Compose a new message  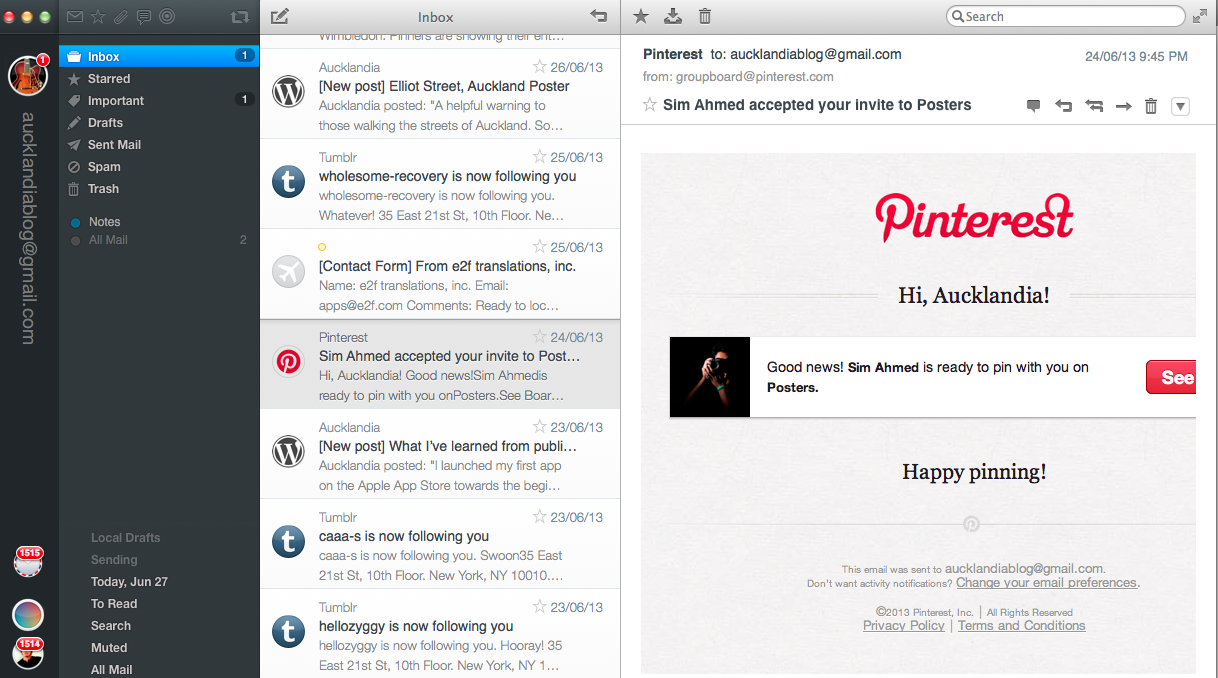point(280,16)
